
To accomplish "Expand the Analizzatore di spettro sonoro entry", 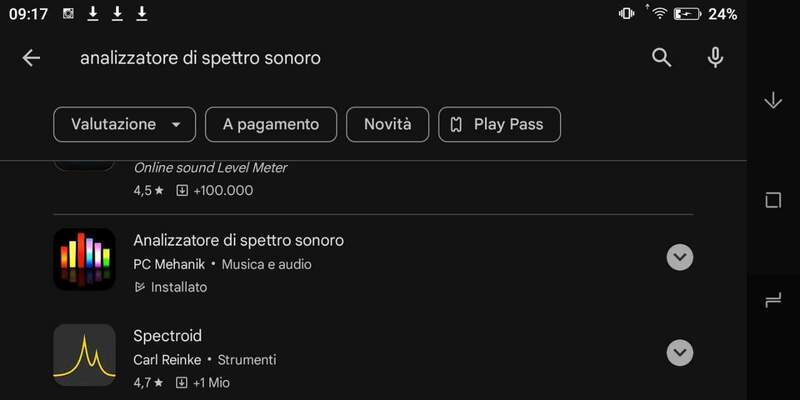I will pos(679,258).
